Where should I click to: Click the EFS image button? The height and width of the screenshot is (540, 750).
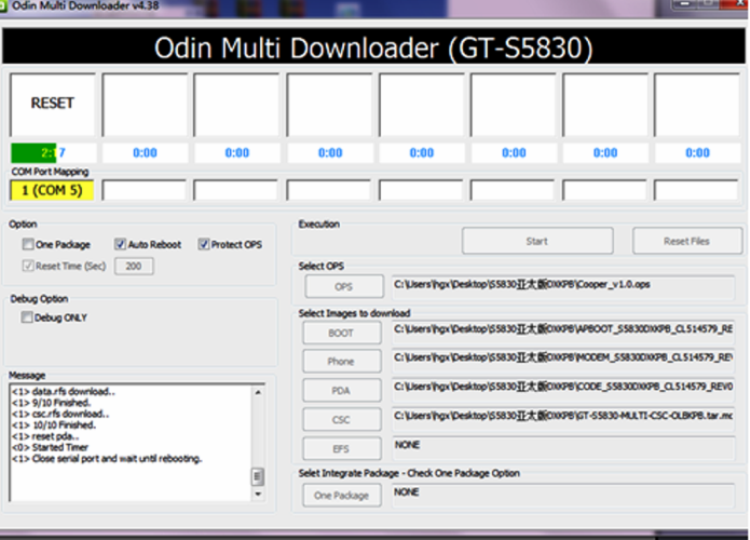click(342, 449)
